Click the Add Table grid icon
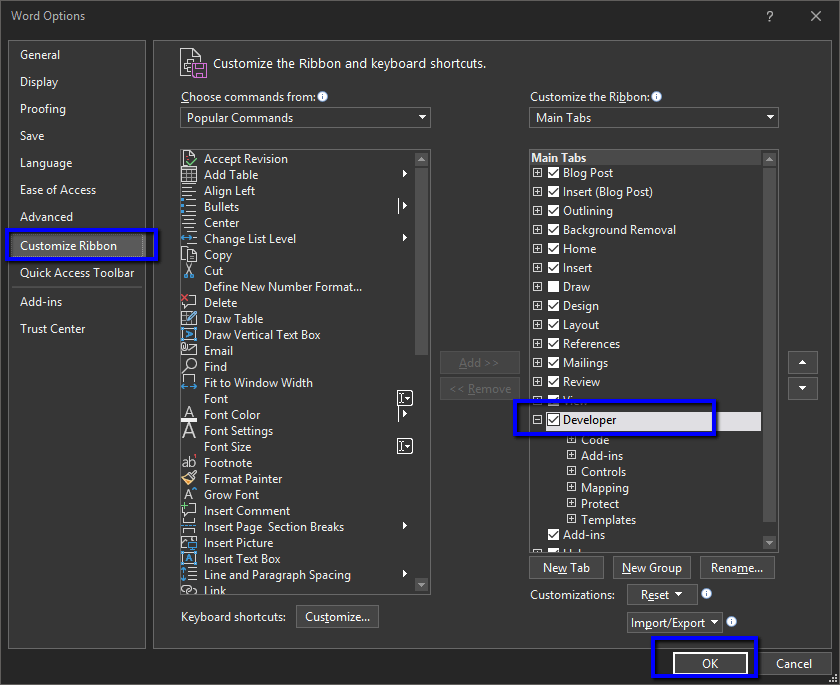Image resolution: width=840 pixels, height=685 pixels. (x=189, y=175)
